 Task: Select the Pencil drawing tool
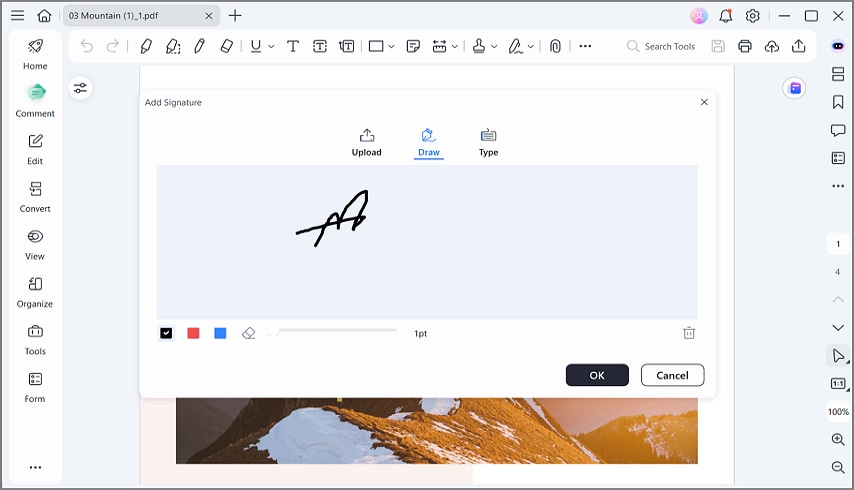click(199, 46)
